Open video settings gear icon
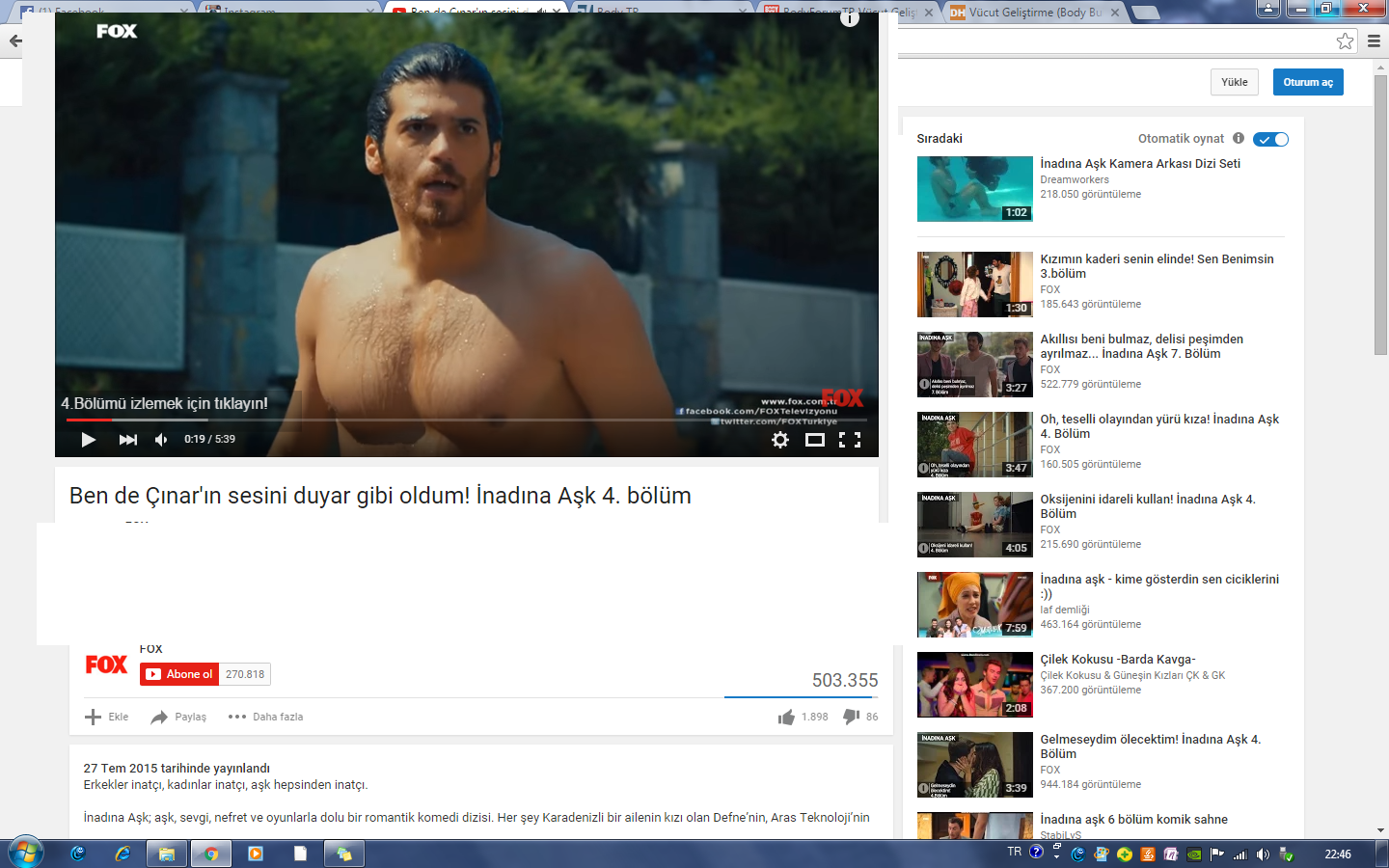The width and height of the screenshot is (1389, 868). (780, 440)
